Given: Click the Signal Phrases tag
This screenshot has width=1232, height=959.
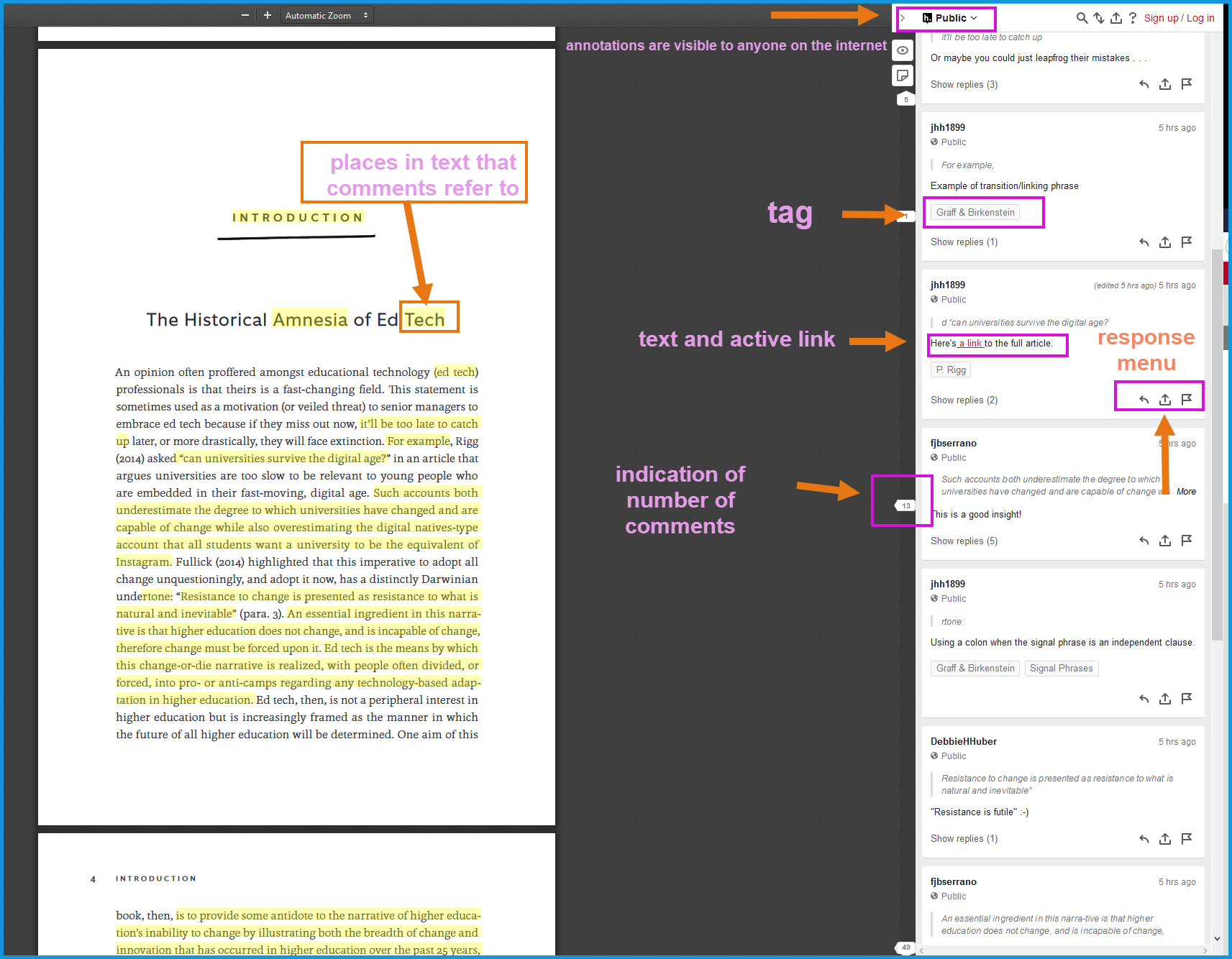Looking at the screenshot, I should (1061, 669).
